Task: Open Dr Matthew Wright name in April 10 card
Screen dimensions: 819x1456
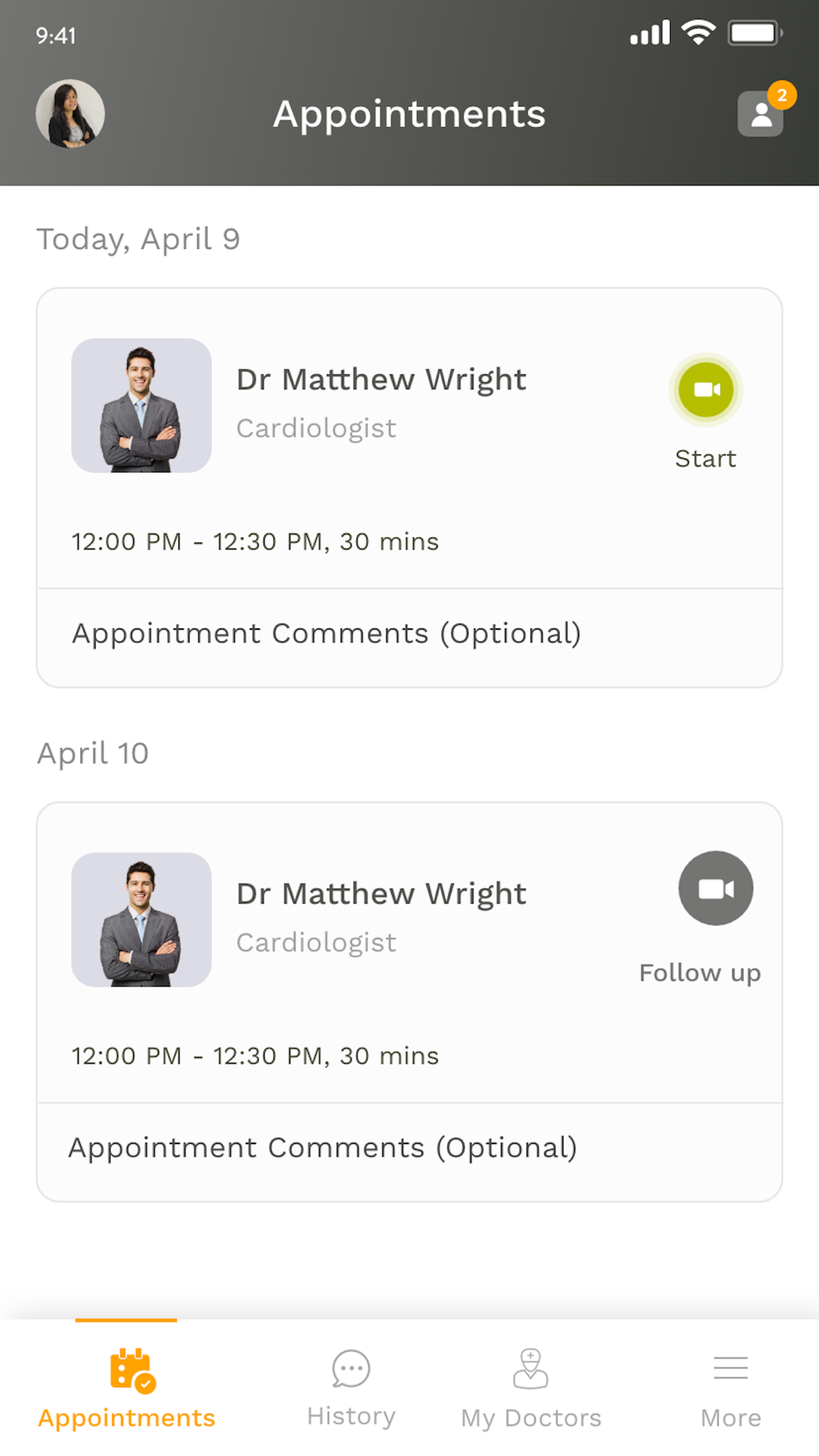Action: click(x=381, y=894)
